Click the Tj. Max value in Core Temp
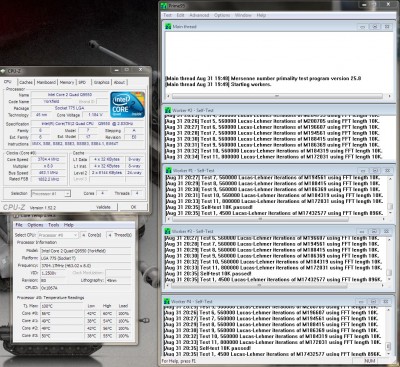Viewport: 400px width, 367px height. (x=62, y=306)
